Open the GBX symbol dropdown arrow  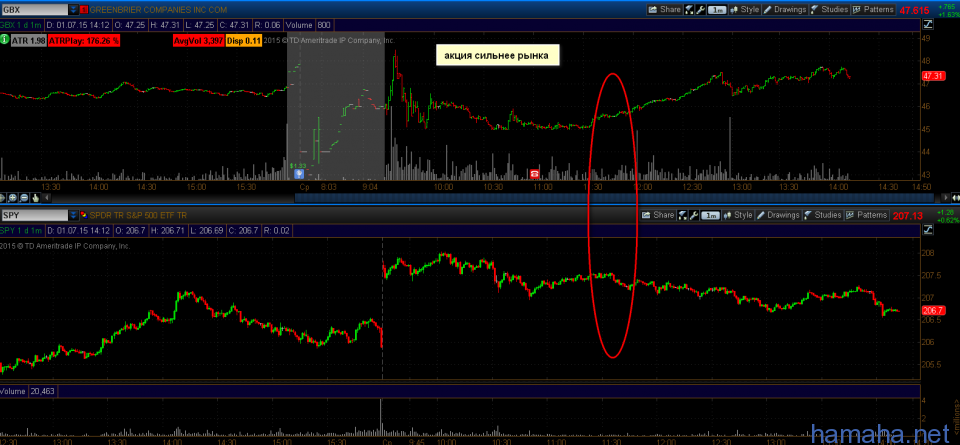[73, 10]
